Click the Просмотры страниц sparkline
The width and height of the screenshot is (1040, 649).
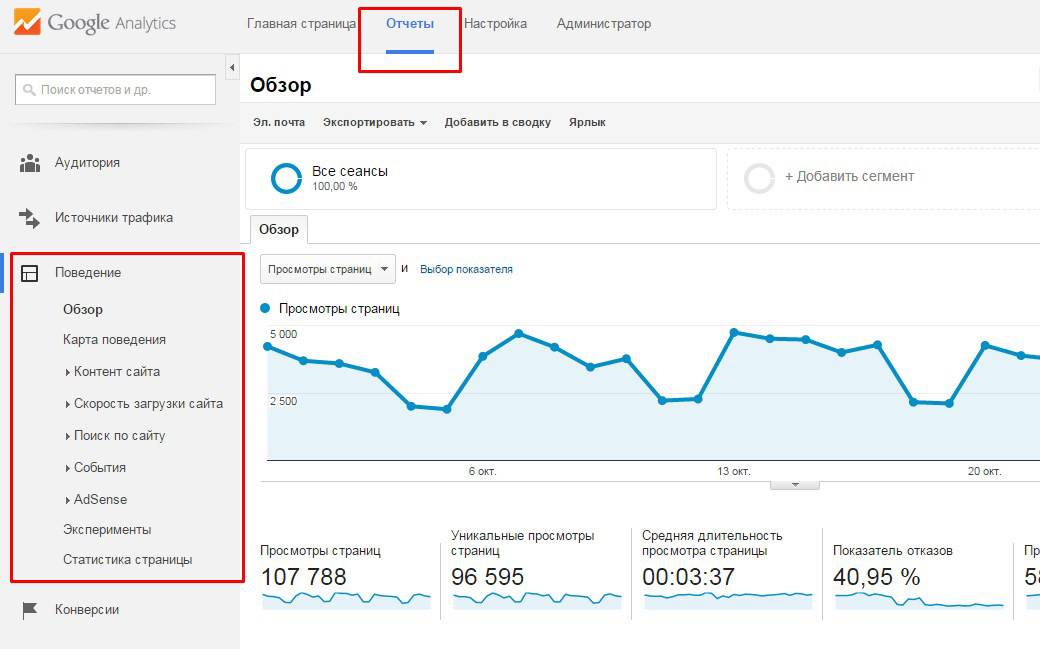click(x=346, y=599)
